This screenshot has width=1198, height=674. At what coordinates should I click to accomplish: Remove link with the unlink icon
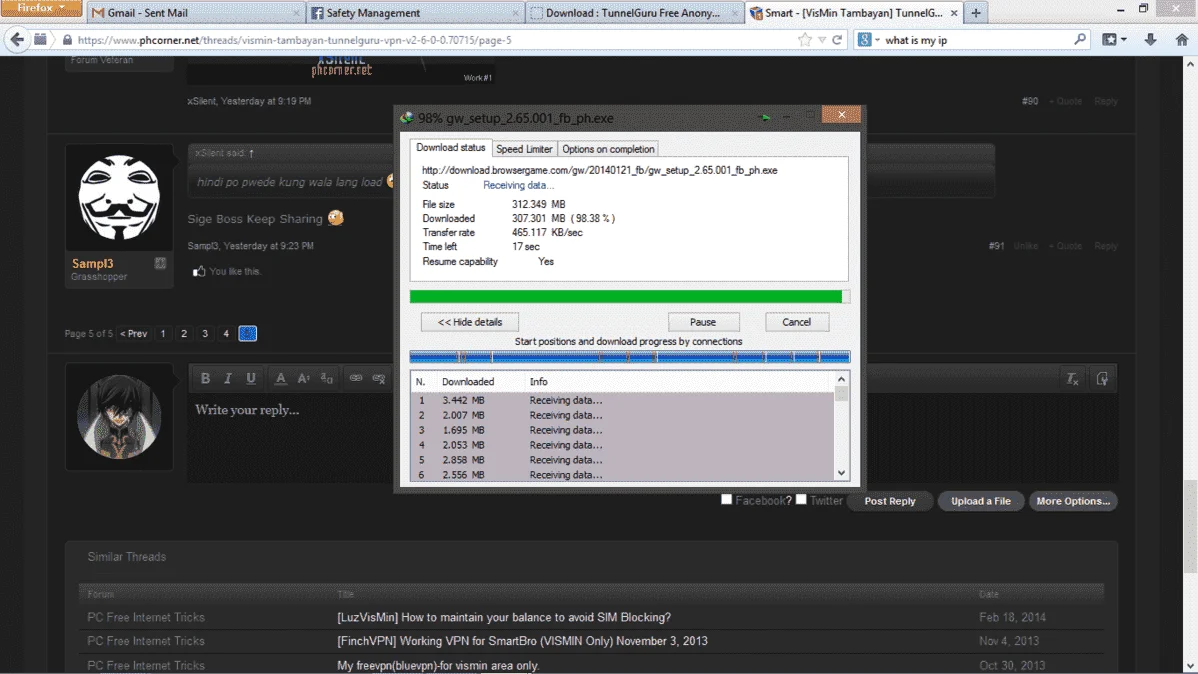(379, 378)
